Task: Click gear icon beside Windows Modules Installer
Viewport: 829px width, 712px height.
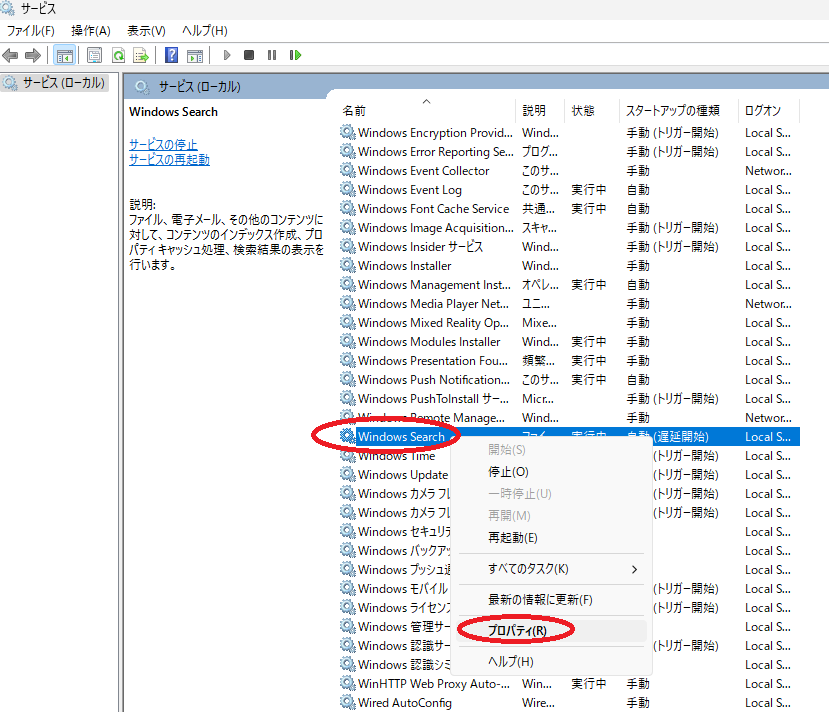Action: point(347,341)
